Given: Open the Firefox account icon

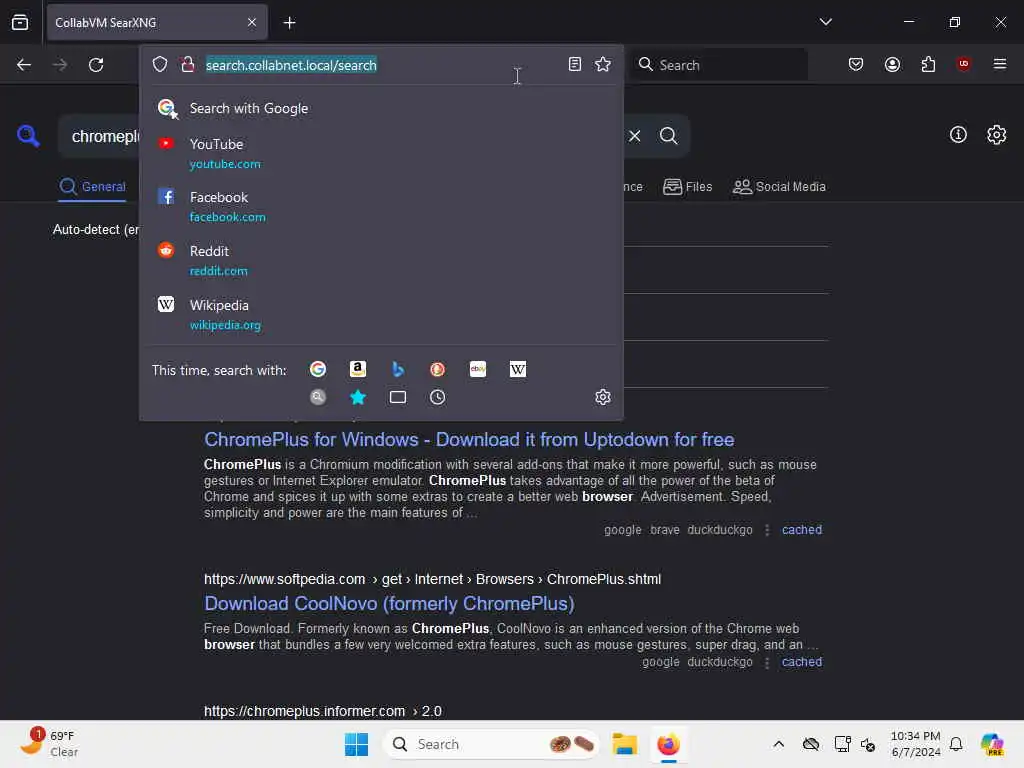Looking at the screenshot, I should 892,64.
